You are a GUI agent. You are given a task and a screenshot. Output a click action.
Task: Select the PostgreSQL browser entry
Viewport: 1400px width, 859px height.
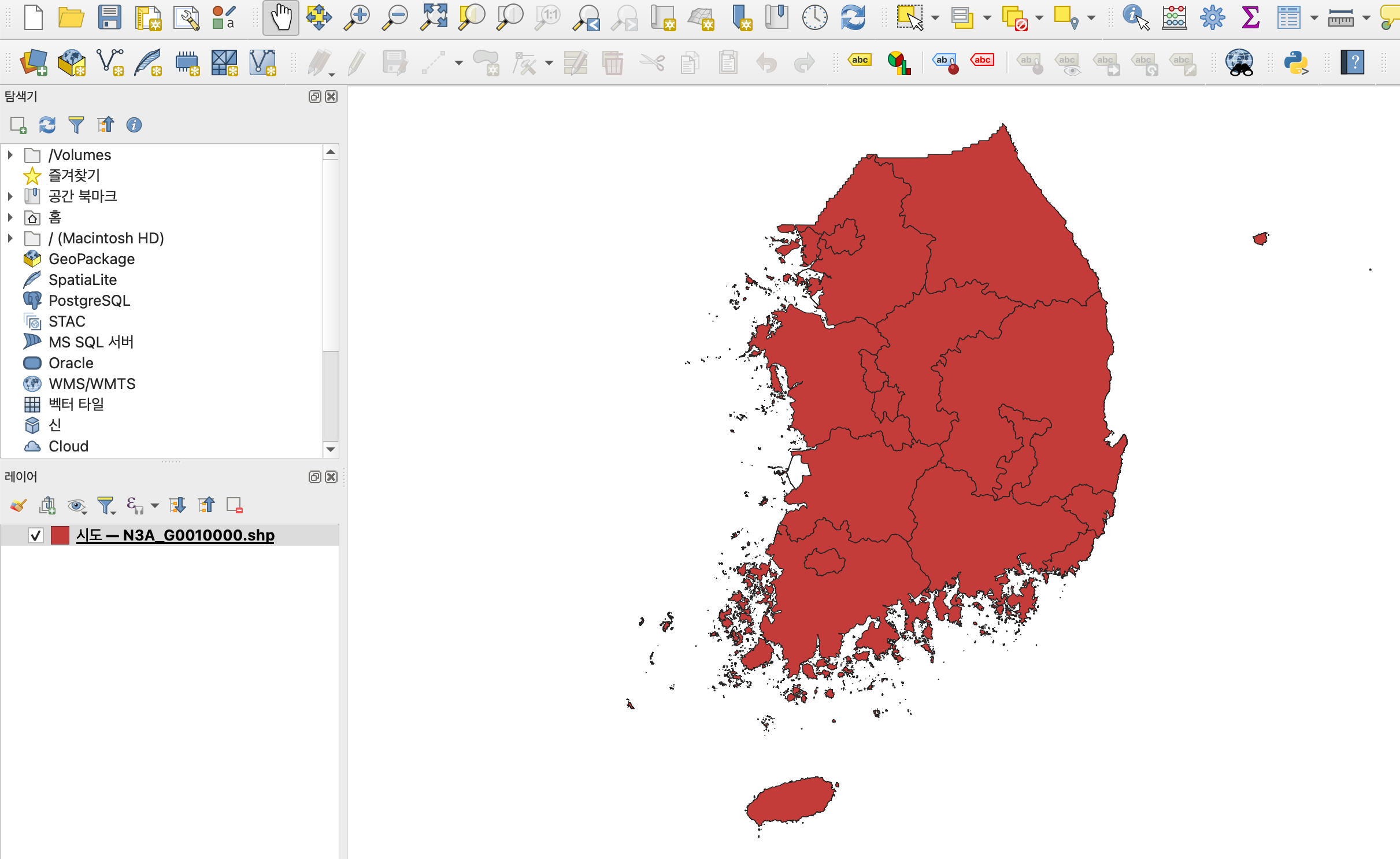[x=89, y=301]
